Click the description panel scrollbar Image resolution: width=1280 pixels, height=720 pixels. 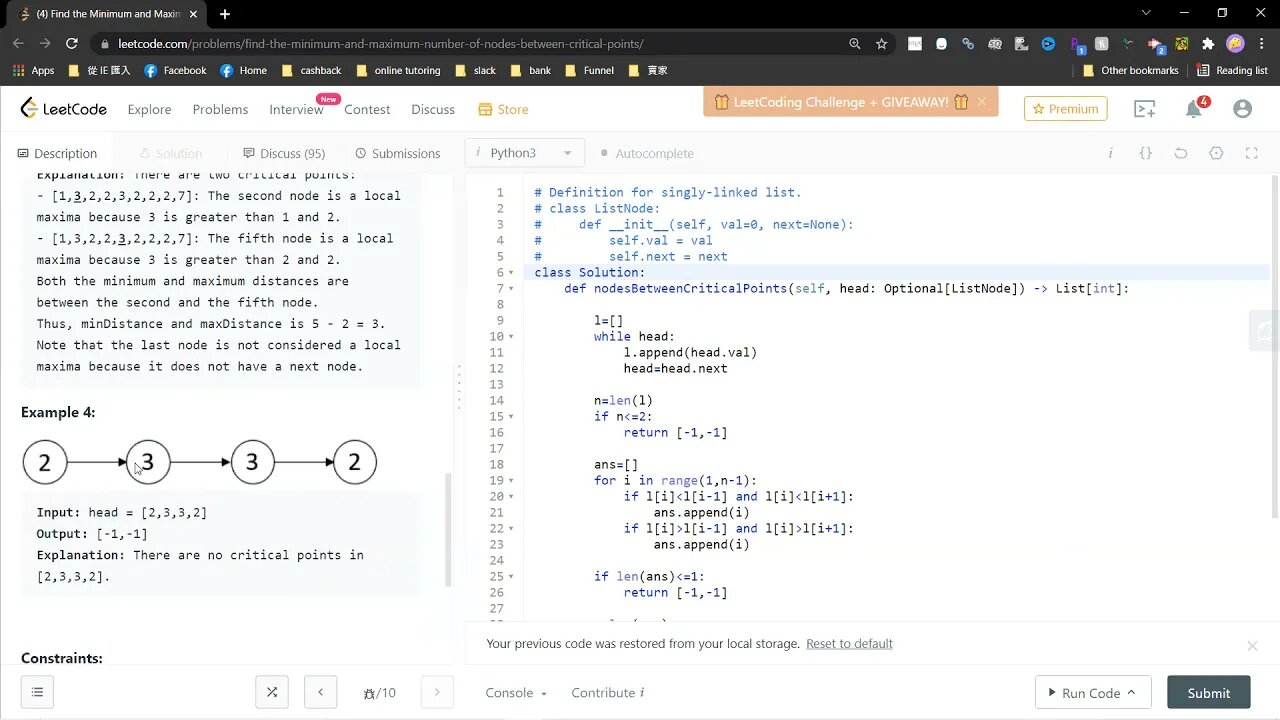click(x=448, y=530)
